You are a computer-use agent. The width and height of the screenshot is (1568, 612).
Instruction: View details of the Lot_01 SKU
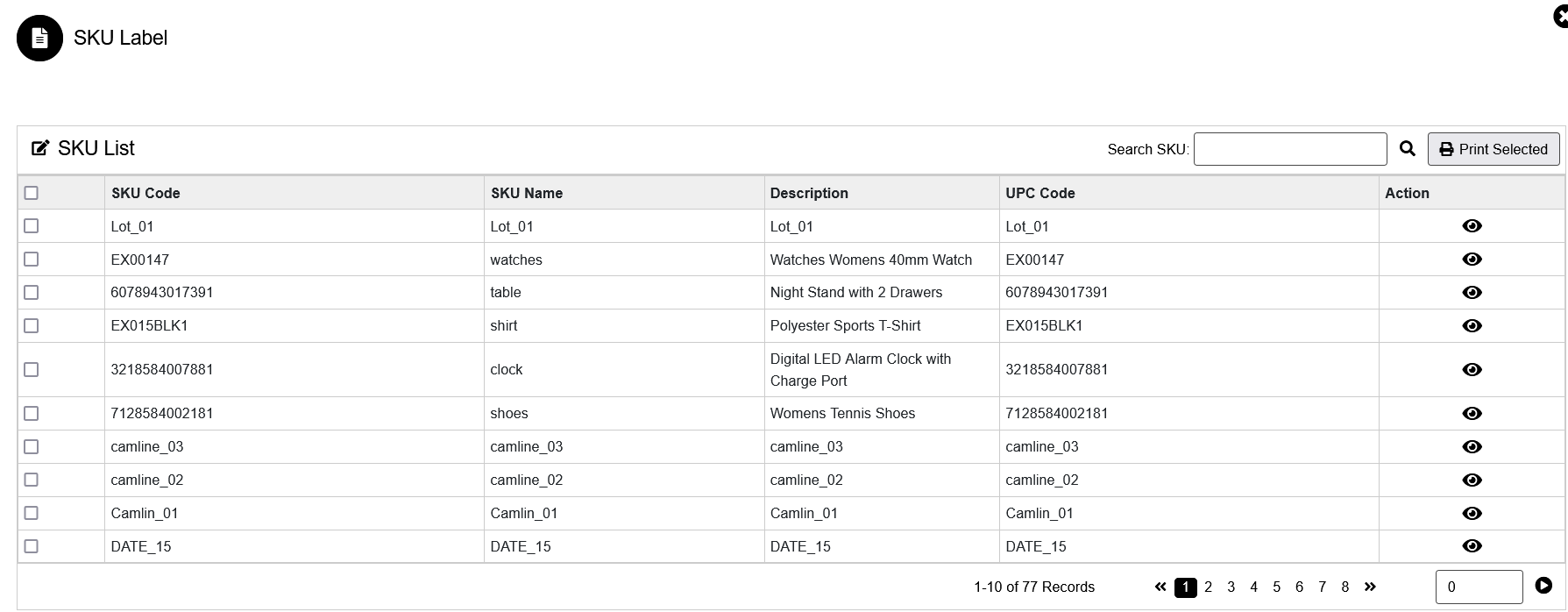pyautogui.click(x=1472, y=226)
